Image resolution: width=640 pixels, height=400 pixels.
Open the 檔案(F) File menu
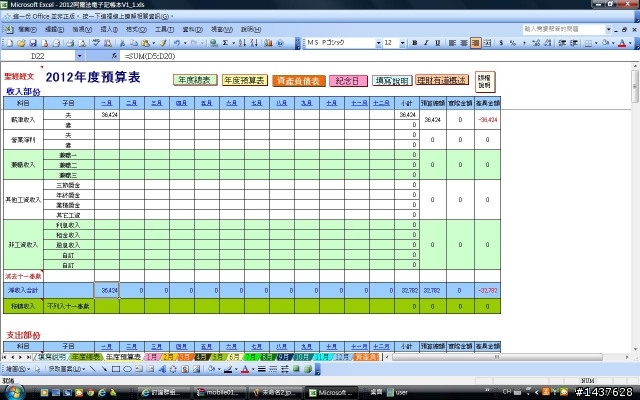[27, 29]
